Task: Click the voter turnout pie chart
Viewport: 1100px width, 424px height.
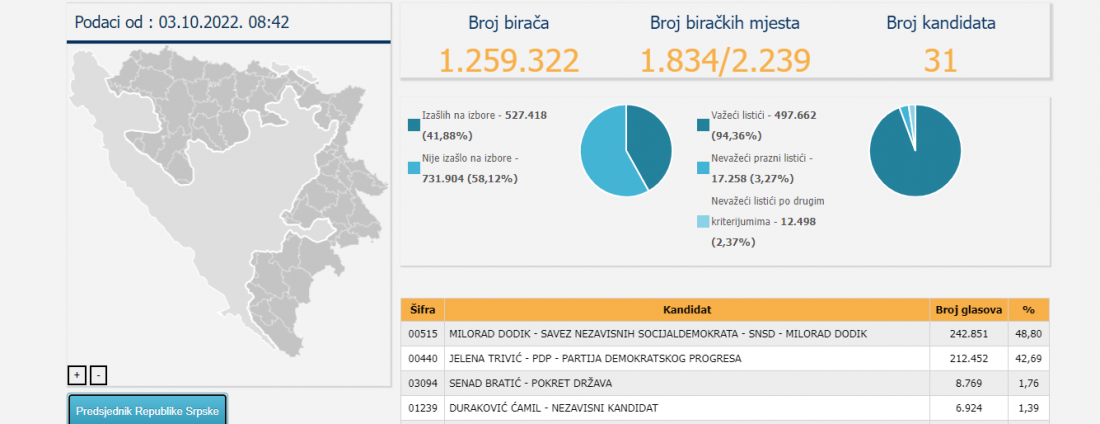Action: point(626,150)
